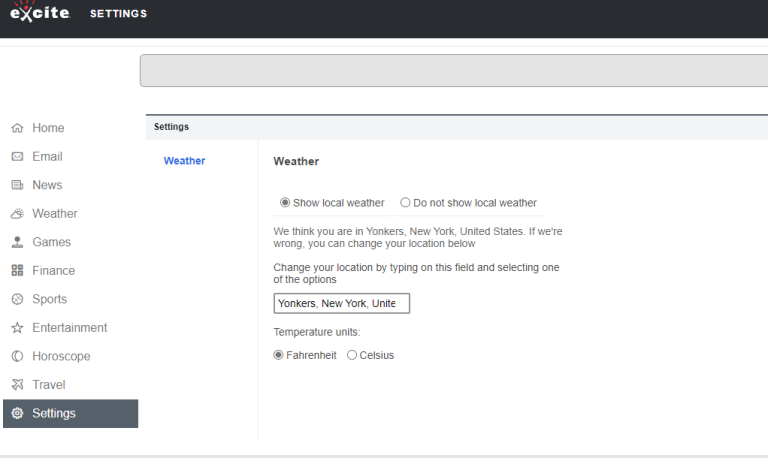
Task: Open the Home page from the sidebar
Action: click(48, 128)
